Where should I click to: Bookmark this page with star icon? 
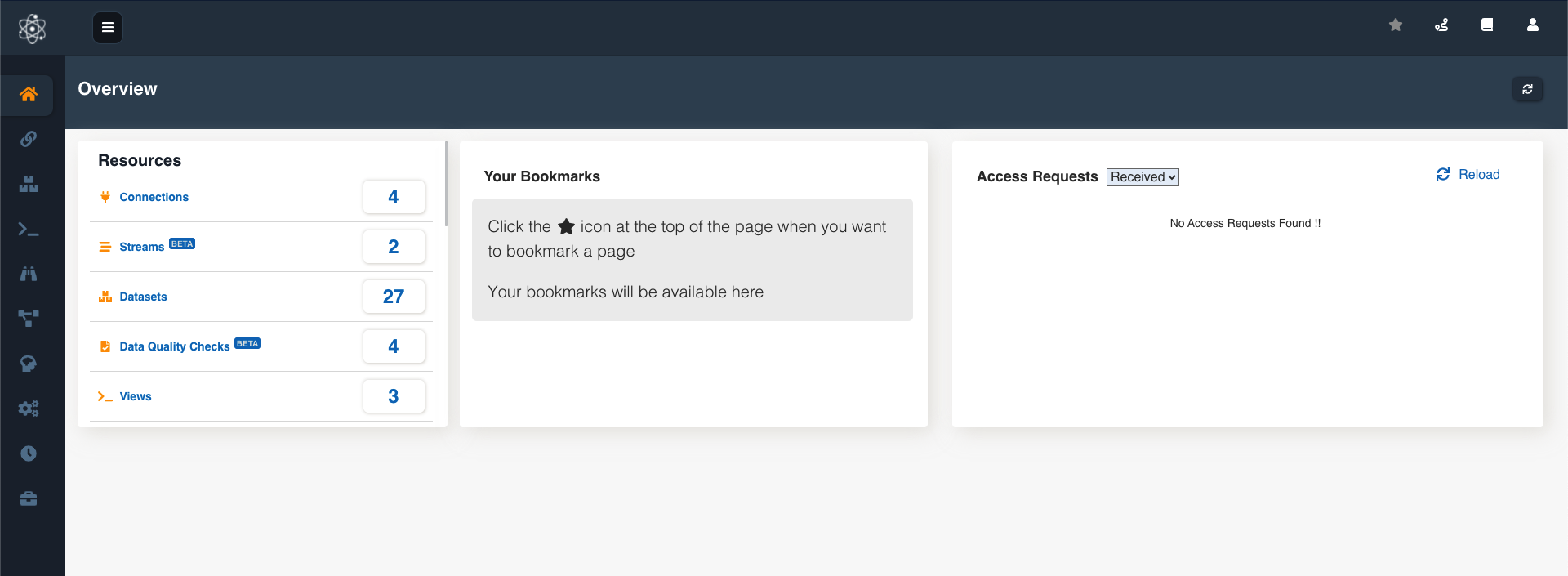1396,25
